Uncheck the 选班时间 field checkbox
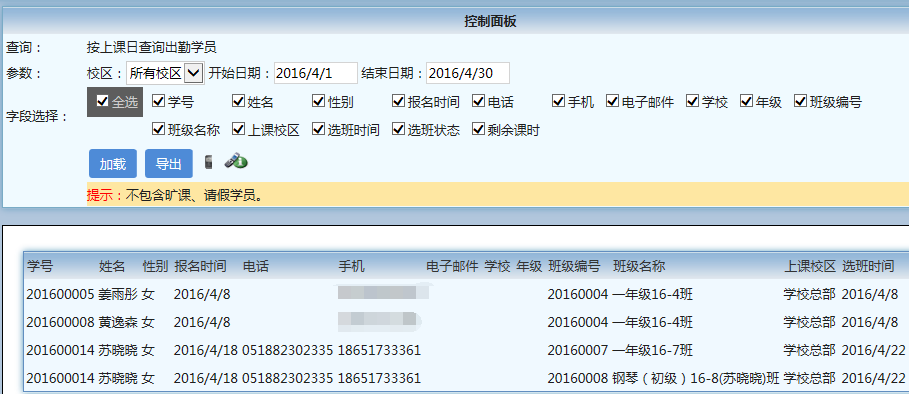Viewport: 909px width, 394px height. point(318,129)
